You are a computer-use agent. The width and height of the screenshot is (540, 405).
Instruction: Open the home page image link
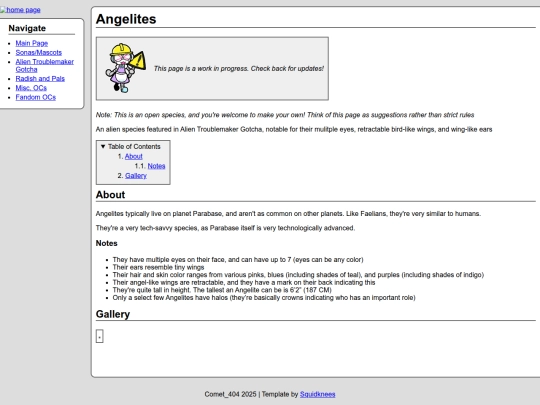tap(20, 10)
